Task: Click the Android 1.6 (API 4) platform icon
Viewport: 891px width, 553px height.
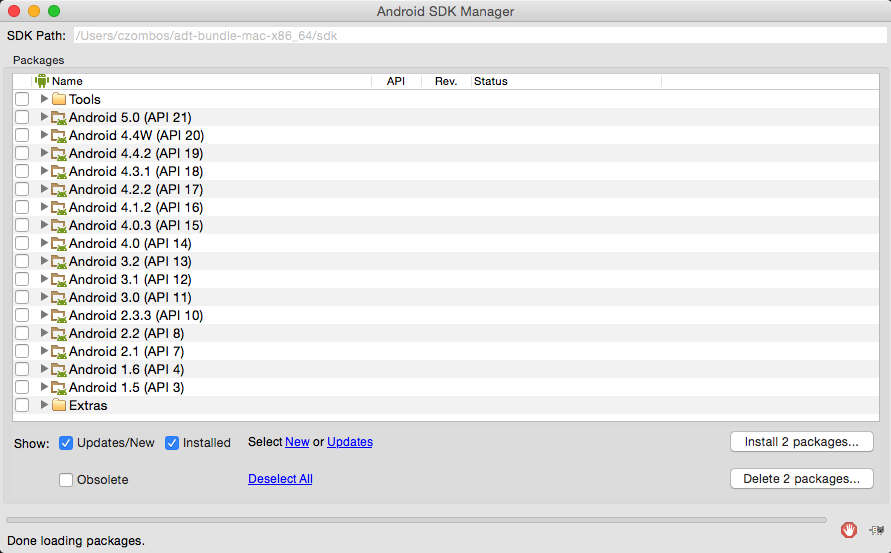Action: pos(59,369)
